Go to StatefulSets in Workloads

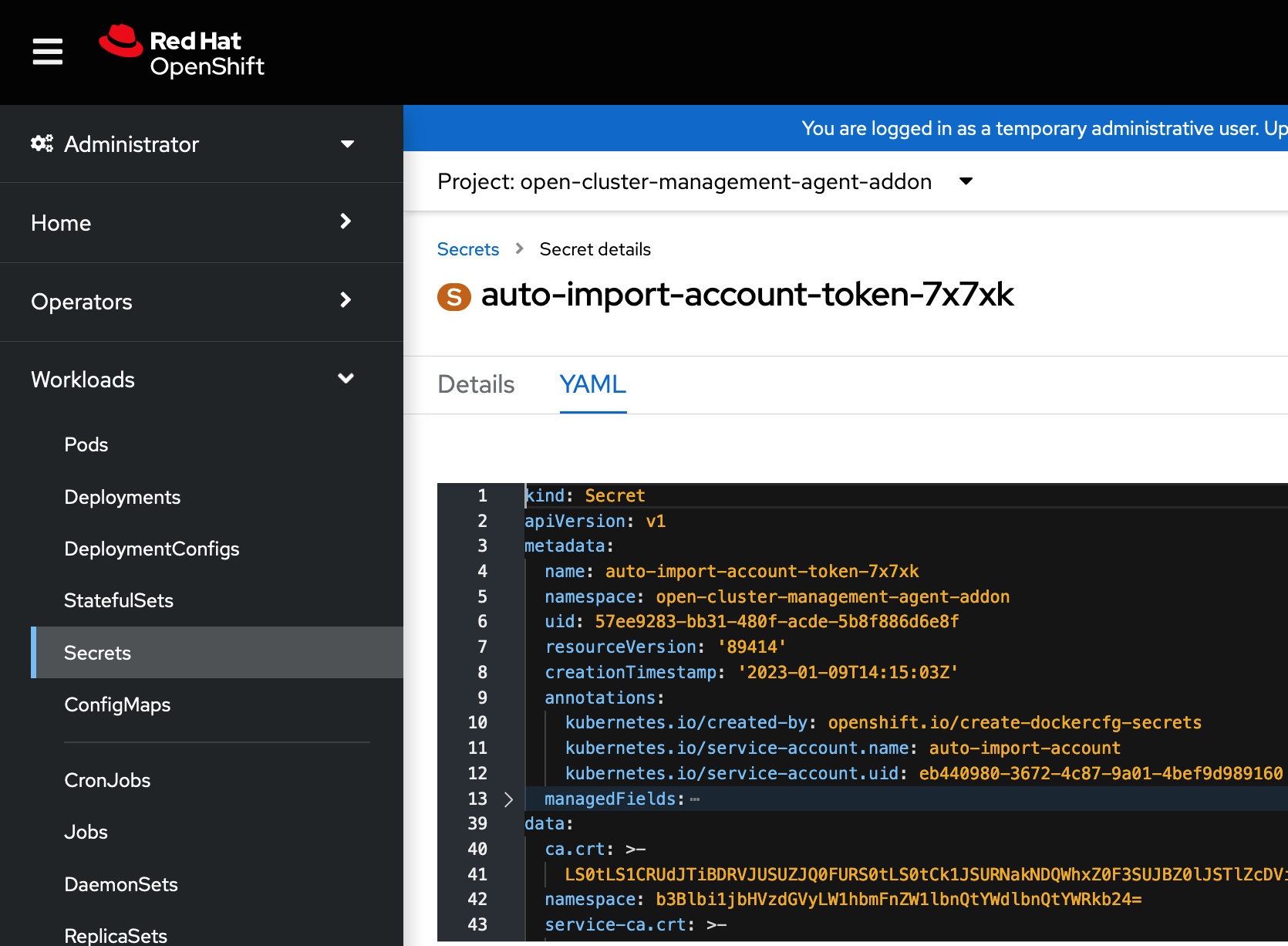click(119, 600)
